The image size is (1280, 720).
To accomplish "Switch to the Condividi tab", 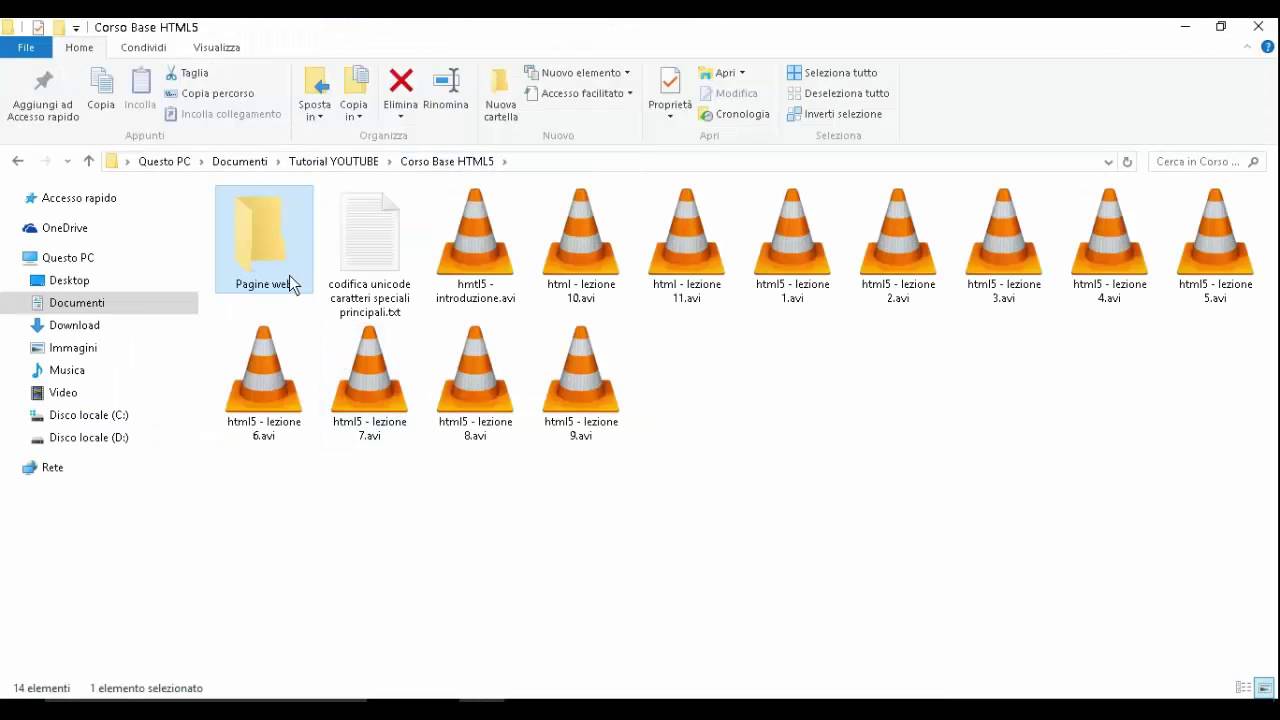I will point(143,47).
